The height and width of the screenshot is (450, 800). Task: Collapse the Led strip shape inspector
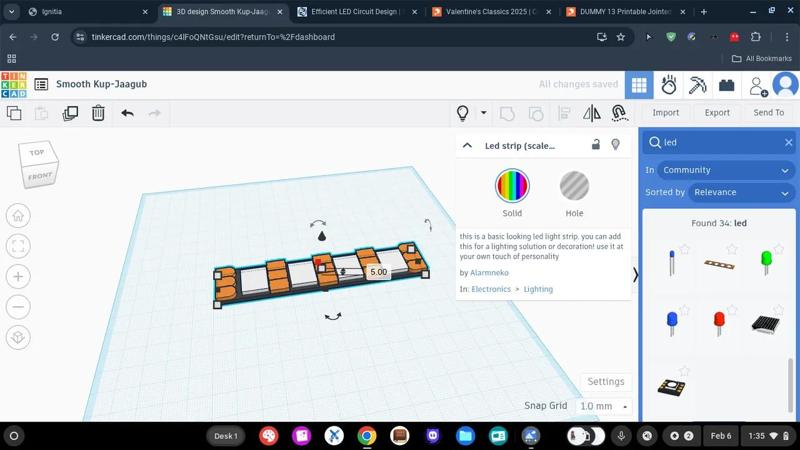467,145
